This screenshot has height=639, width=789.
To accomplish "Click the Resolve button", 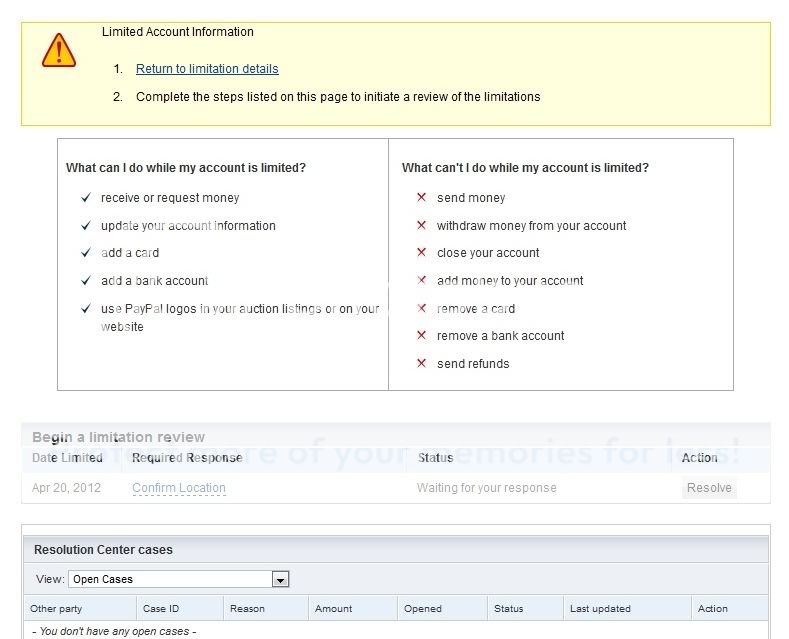I will 709,488.
